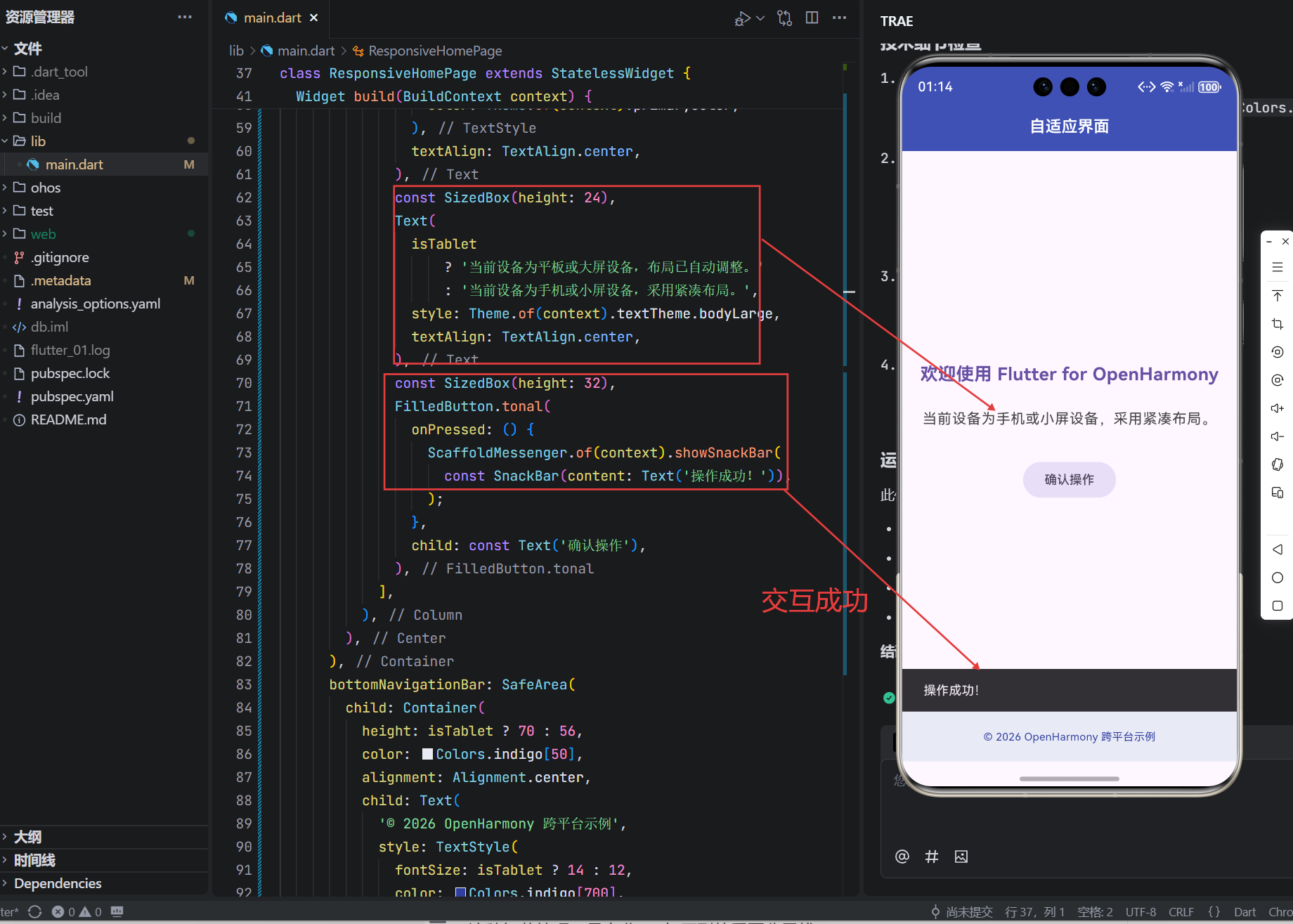Open the explorer panel's more options ellipsis
The image size is (1293, 924).
(x=185, y=17)
